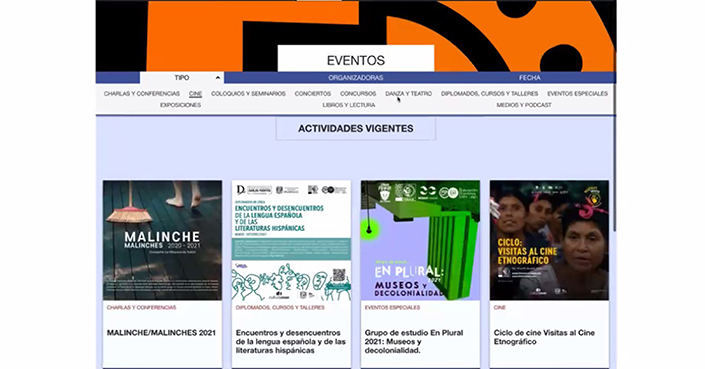Open the Visitas al Cine Etnográfico poster
This screenshot has height=369, width=705.
(549, 240)
